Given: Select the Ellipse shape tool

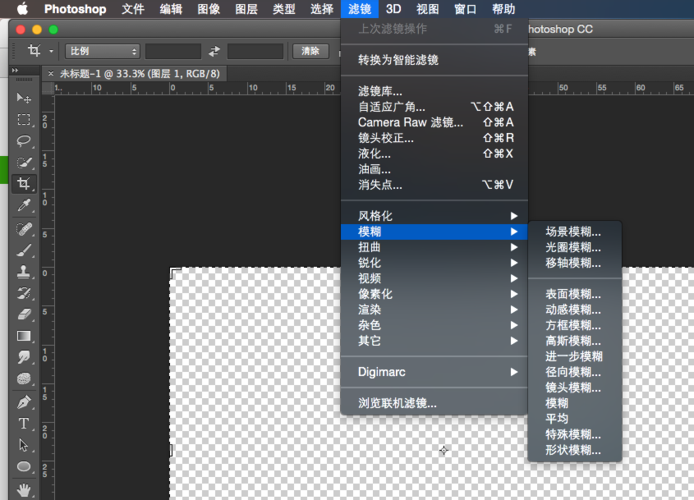Looking at the screenshot, I should point(23,467).
